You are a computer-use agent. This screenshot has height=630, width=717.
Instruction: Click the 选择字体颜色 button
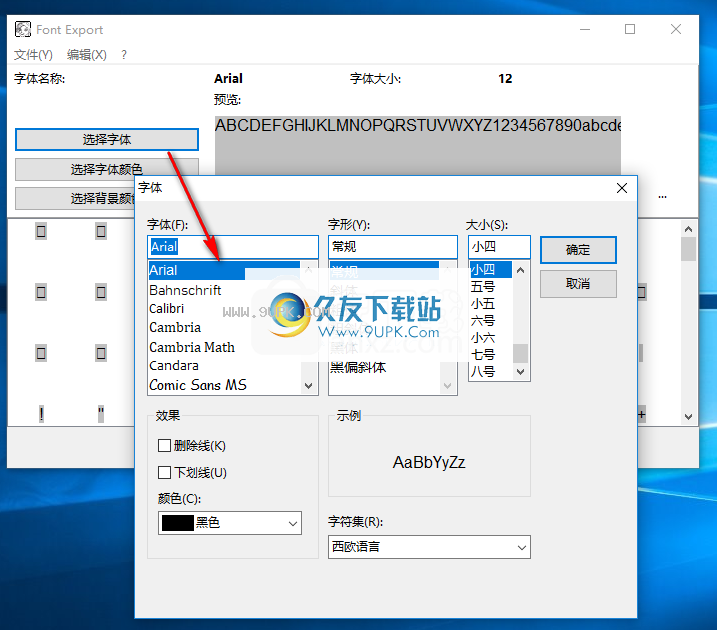tap(107, 170)
